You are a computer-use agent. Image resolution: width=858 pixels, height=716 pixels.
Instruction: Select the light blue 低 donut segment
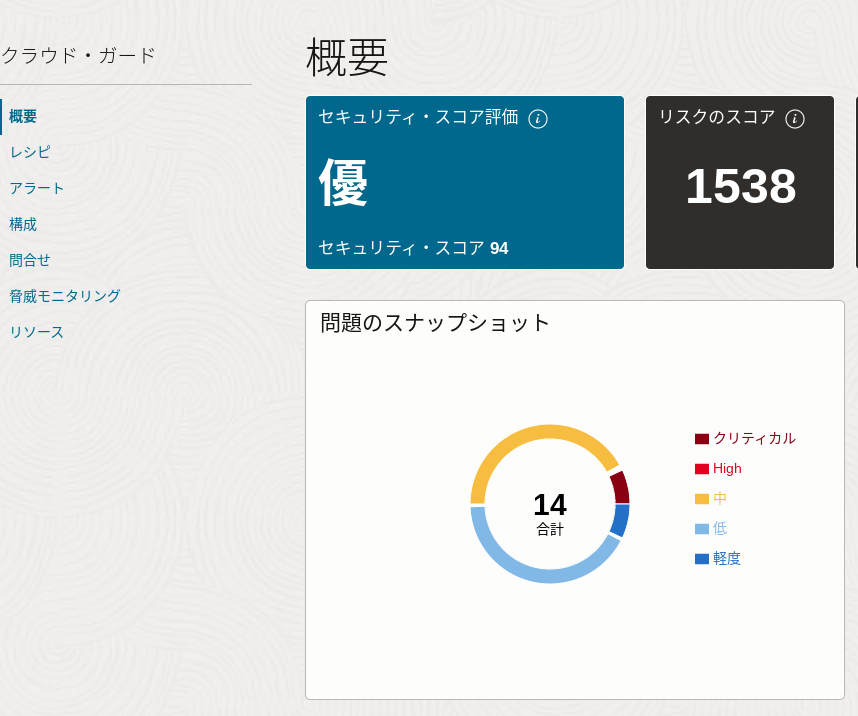click(x=545, y=573)
